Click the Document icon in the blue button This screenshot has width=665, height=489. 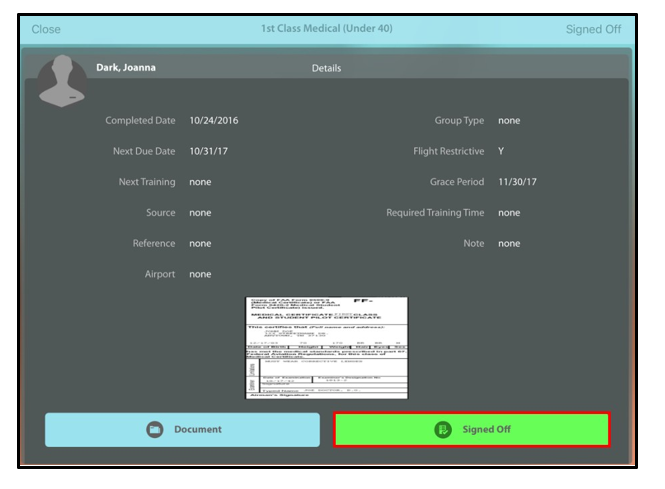pyautogui.click(x=155, y=430)
